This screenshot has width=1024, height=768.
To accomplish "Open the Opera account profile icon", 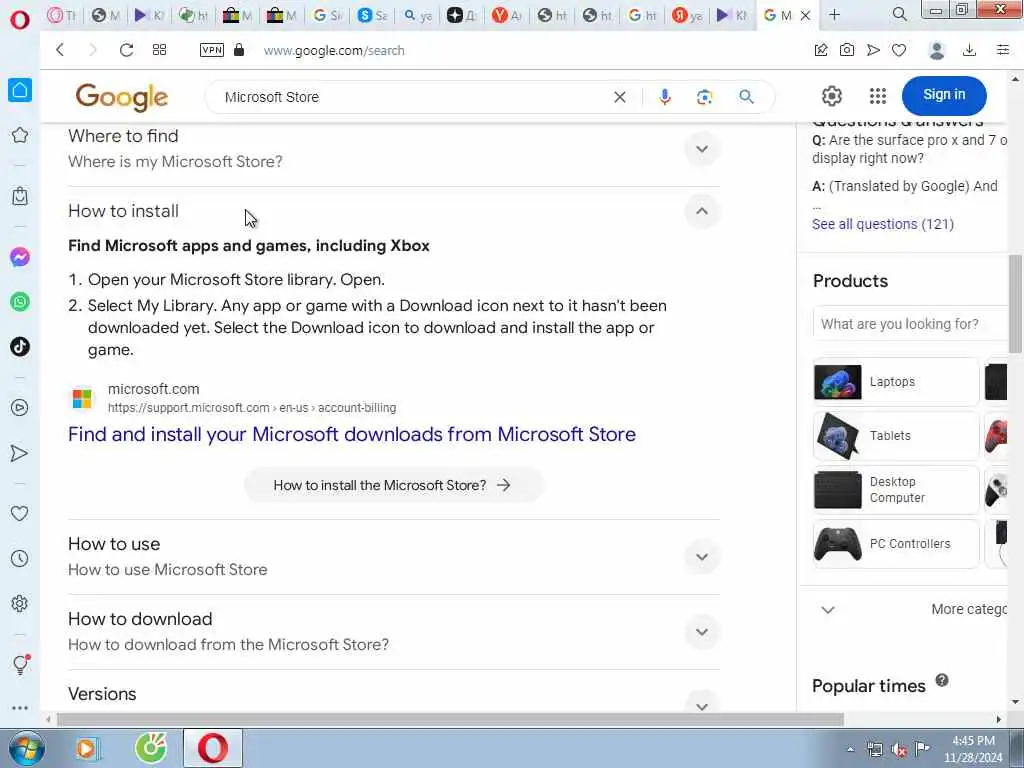I will (936, 50).
